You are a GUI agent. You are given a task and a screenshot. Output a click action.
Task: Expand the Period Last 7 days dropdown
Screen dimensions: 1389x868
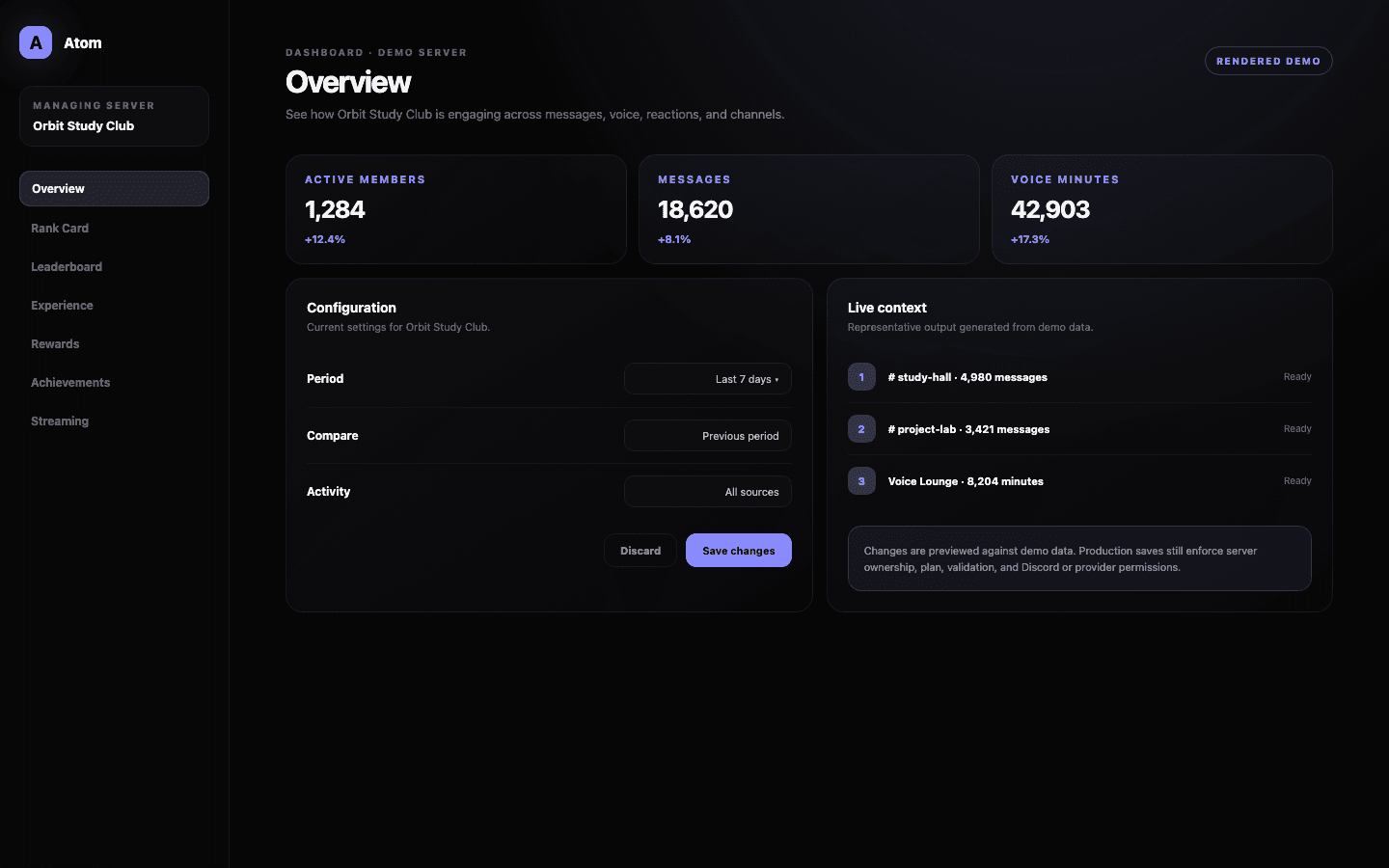708,379
